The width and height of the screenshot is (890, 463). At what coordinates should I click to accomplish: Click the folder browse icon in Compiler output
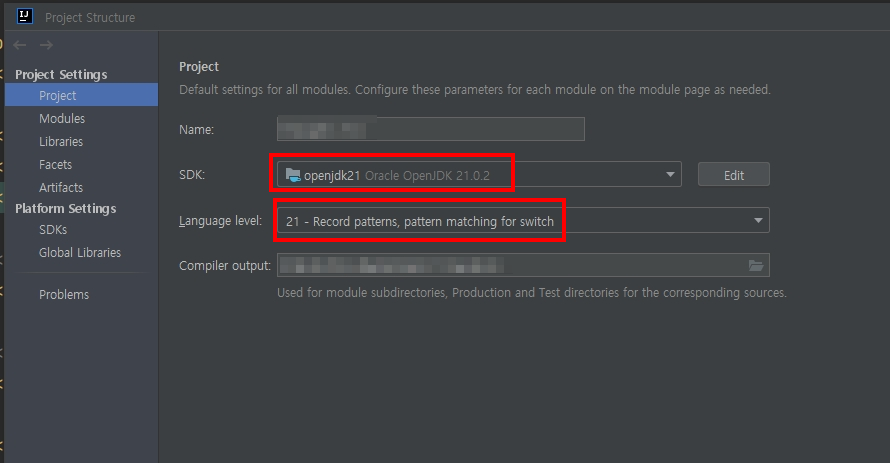(755, 265)
